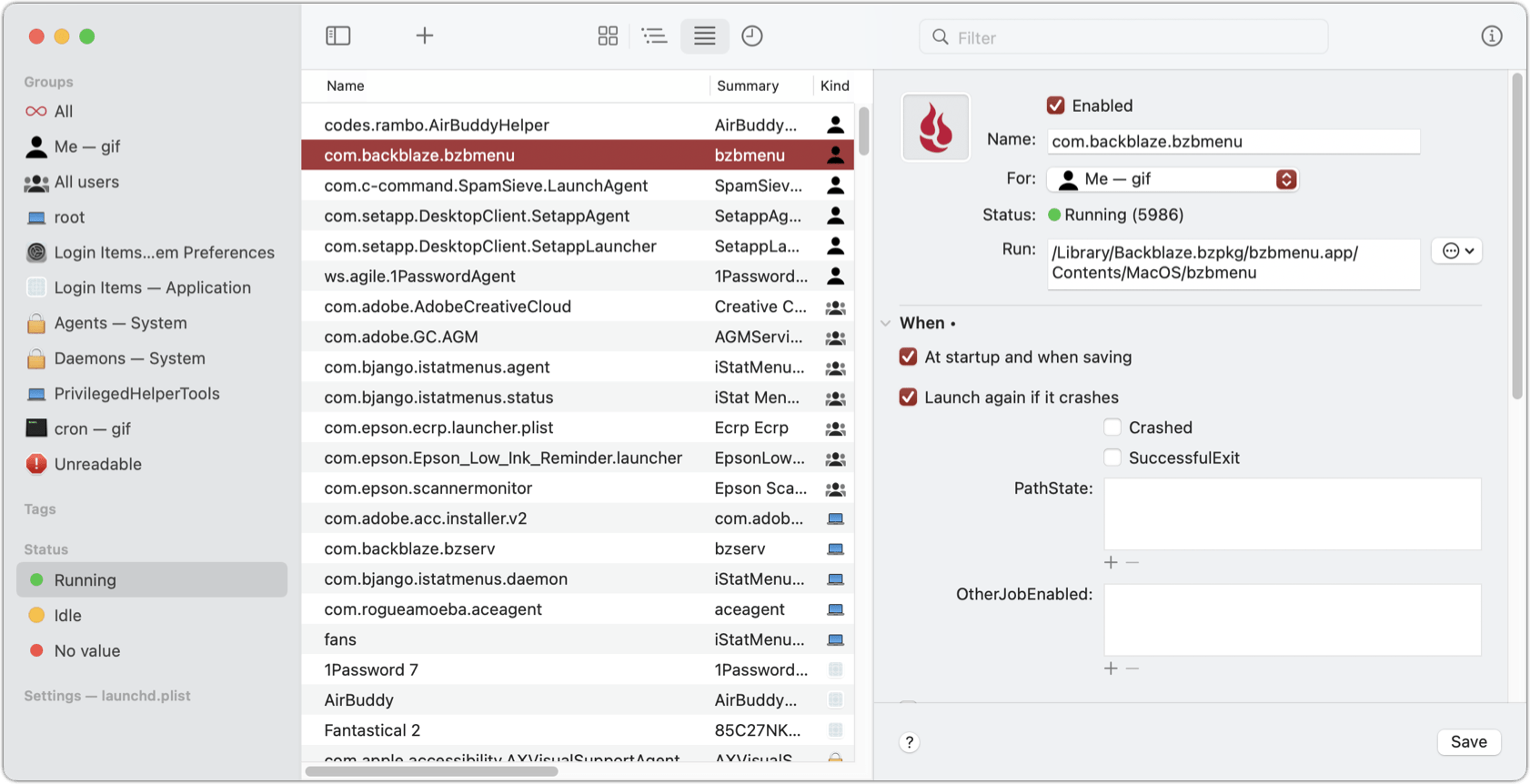Click the Save button

(x=1468, y=742)
